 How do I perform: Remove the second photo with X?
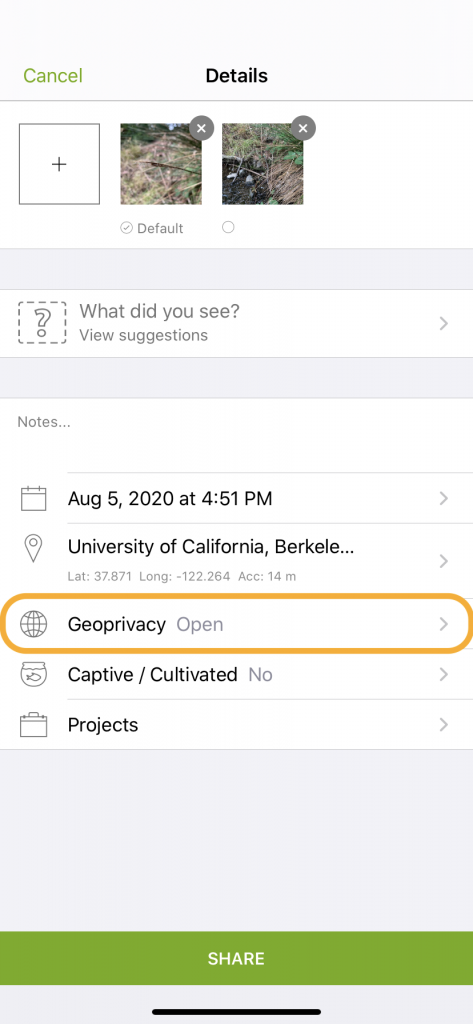point(303,129)
